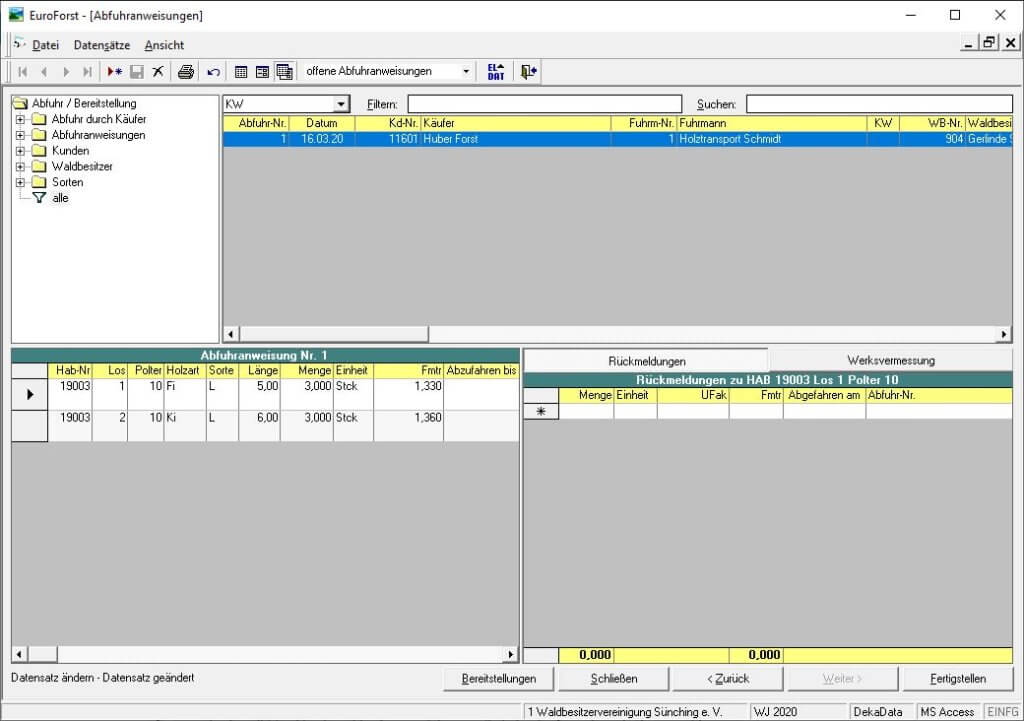Click the ELDAT export icon
Screen dimensions: 1024x721
click(x=496, y=72)
